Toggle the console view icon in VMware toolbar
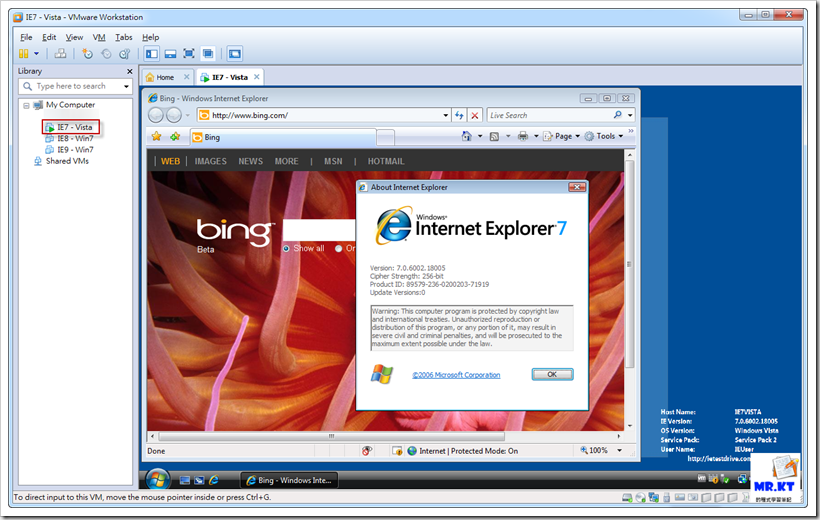 pos(235,53)
